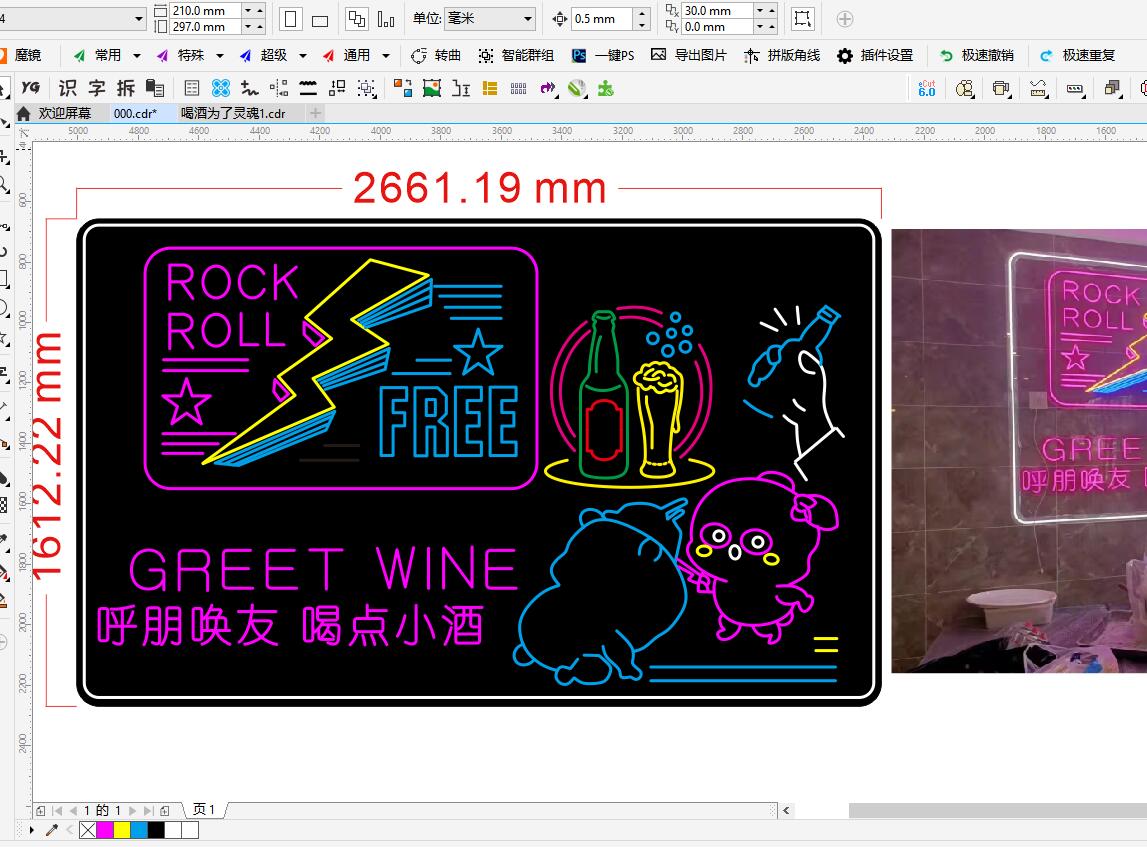Screen dimensions: 1147x847
Task: Open the page size preset dropdown
Action: [73, 19]
